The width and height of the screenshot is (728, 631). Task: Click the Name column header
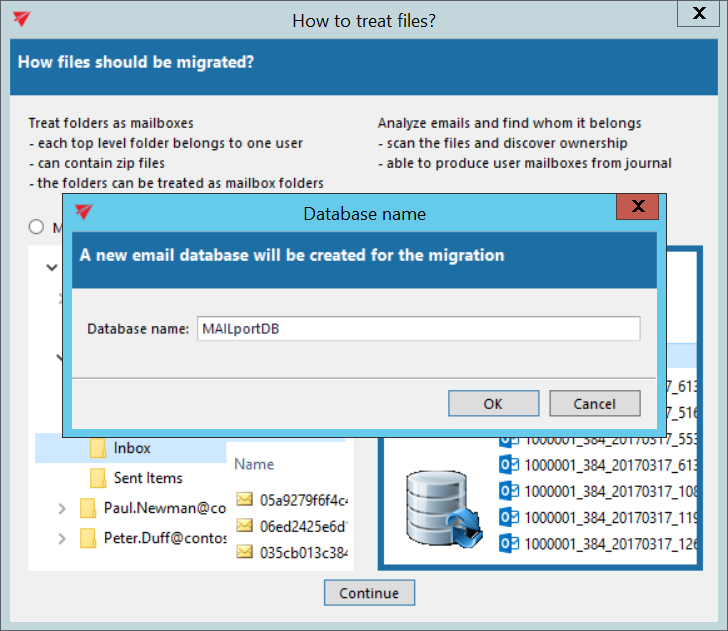254,464
